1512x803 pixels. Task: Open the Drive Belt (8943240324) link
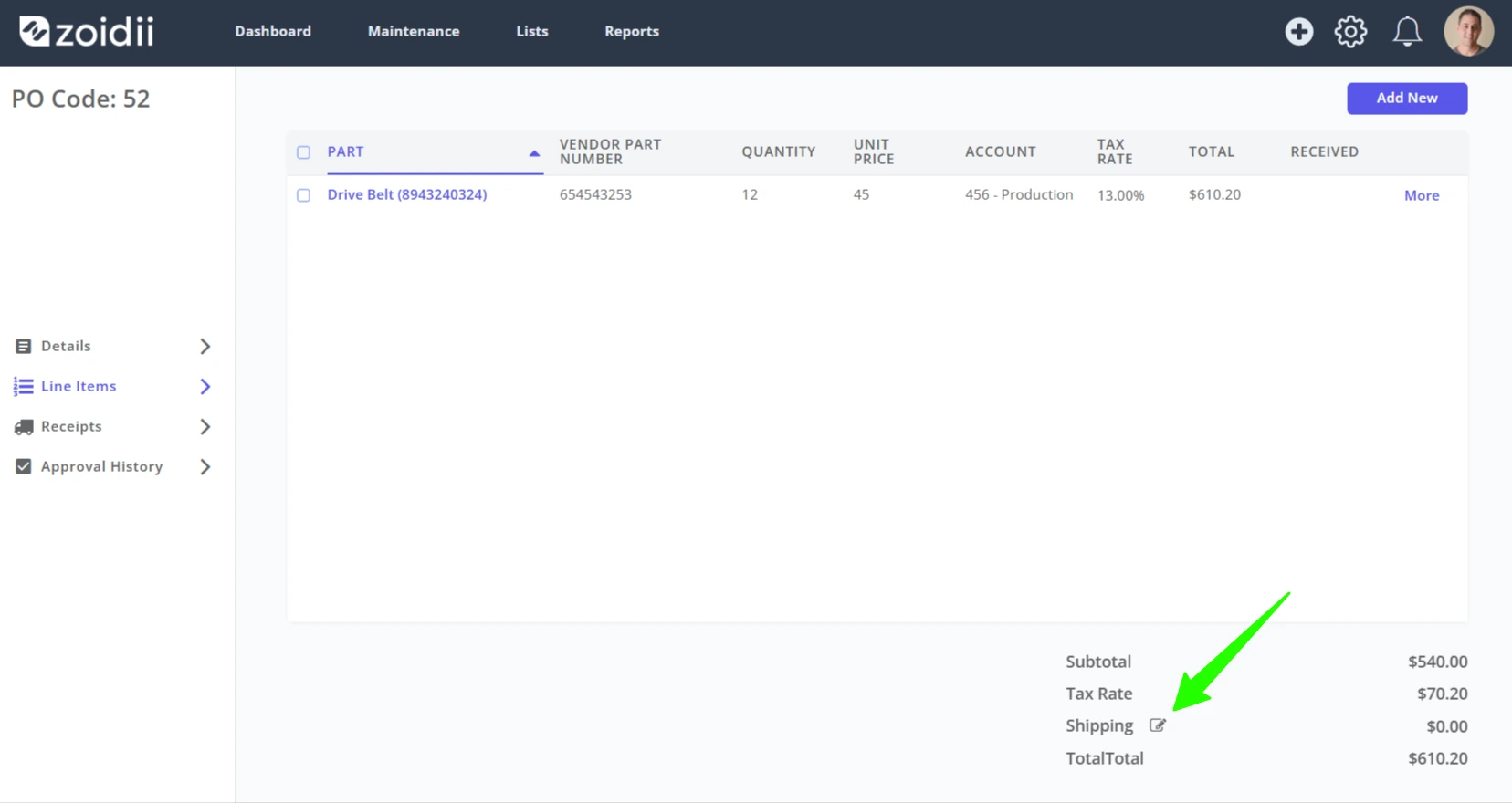pyautogui.click(x=407, y=194)
